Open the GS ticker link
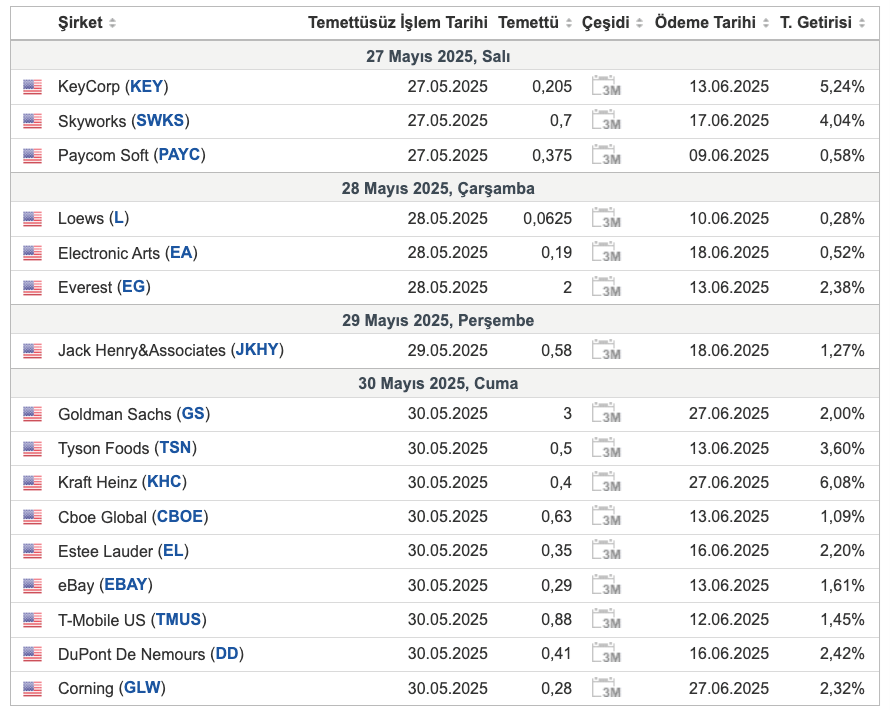Image resolution: width=890 pixels, height=710 pixels. click(193, 413)
